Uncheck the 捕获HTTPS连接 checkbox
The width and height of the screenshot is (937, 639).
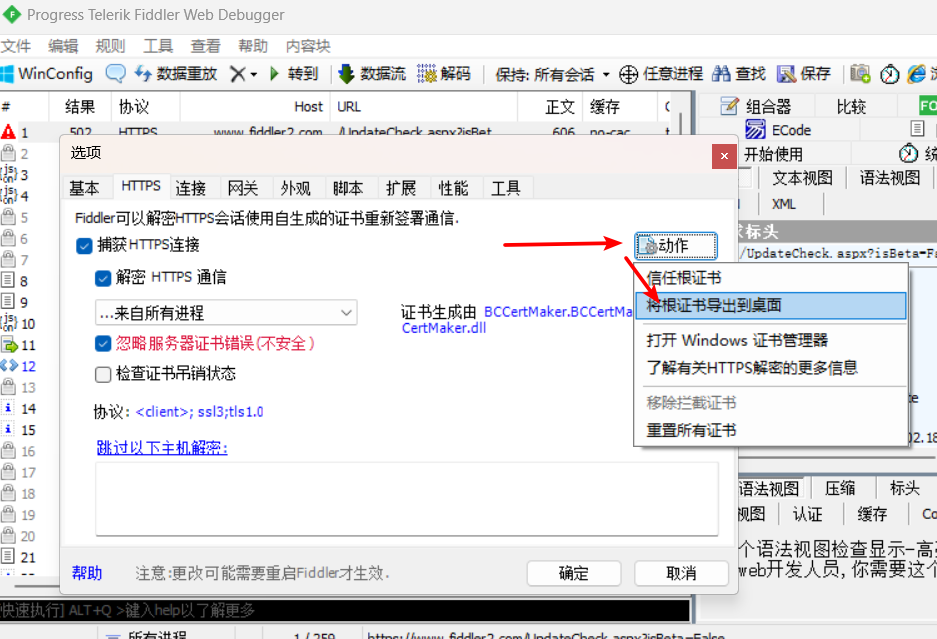pyautogui.click(x=84, y=246)
